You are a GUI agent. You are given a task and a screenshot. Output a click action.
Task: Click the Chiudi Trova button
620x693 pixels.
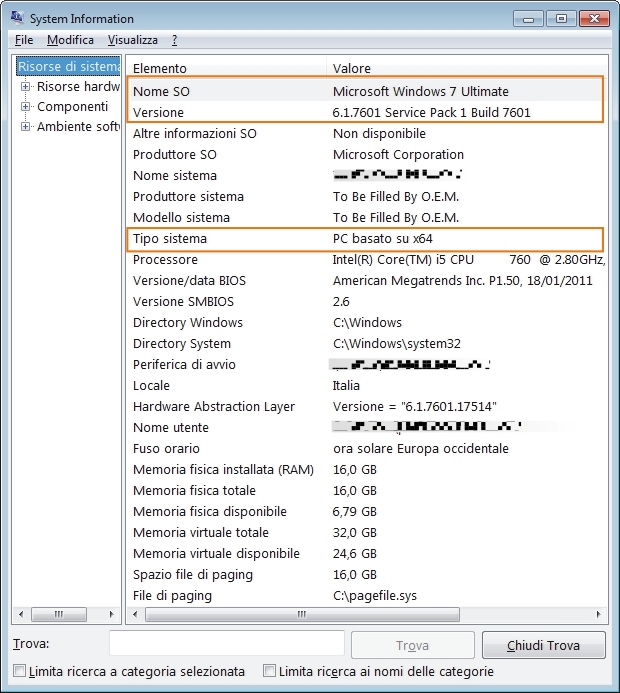point(544,645)
